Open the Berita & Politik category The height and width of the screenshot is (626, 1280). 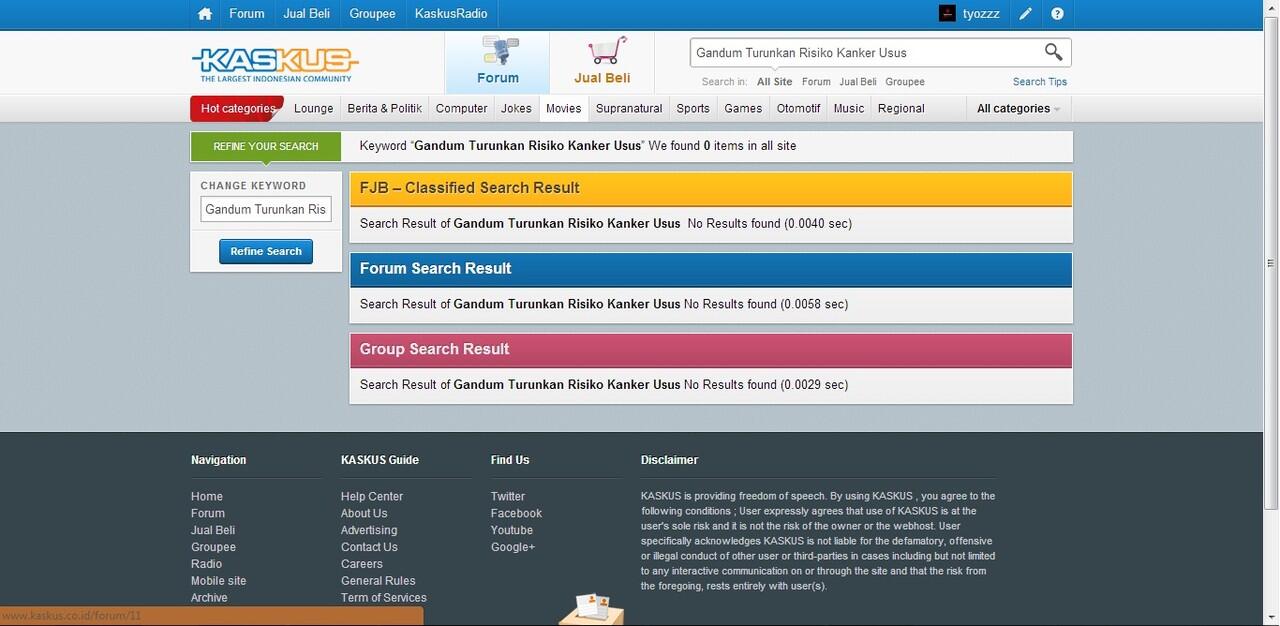coord(385,108)
